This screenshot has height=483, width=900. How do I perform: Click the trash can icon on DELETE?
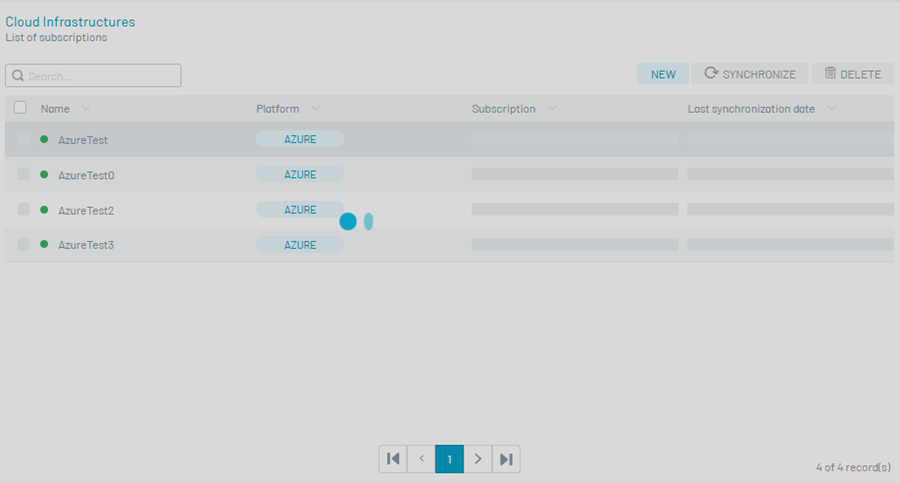click(x=830, y=73)
